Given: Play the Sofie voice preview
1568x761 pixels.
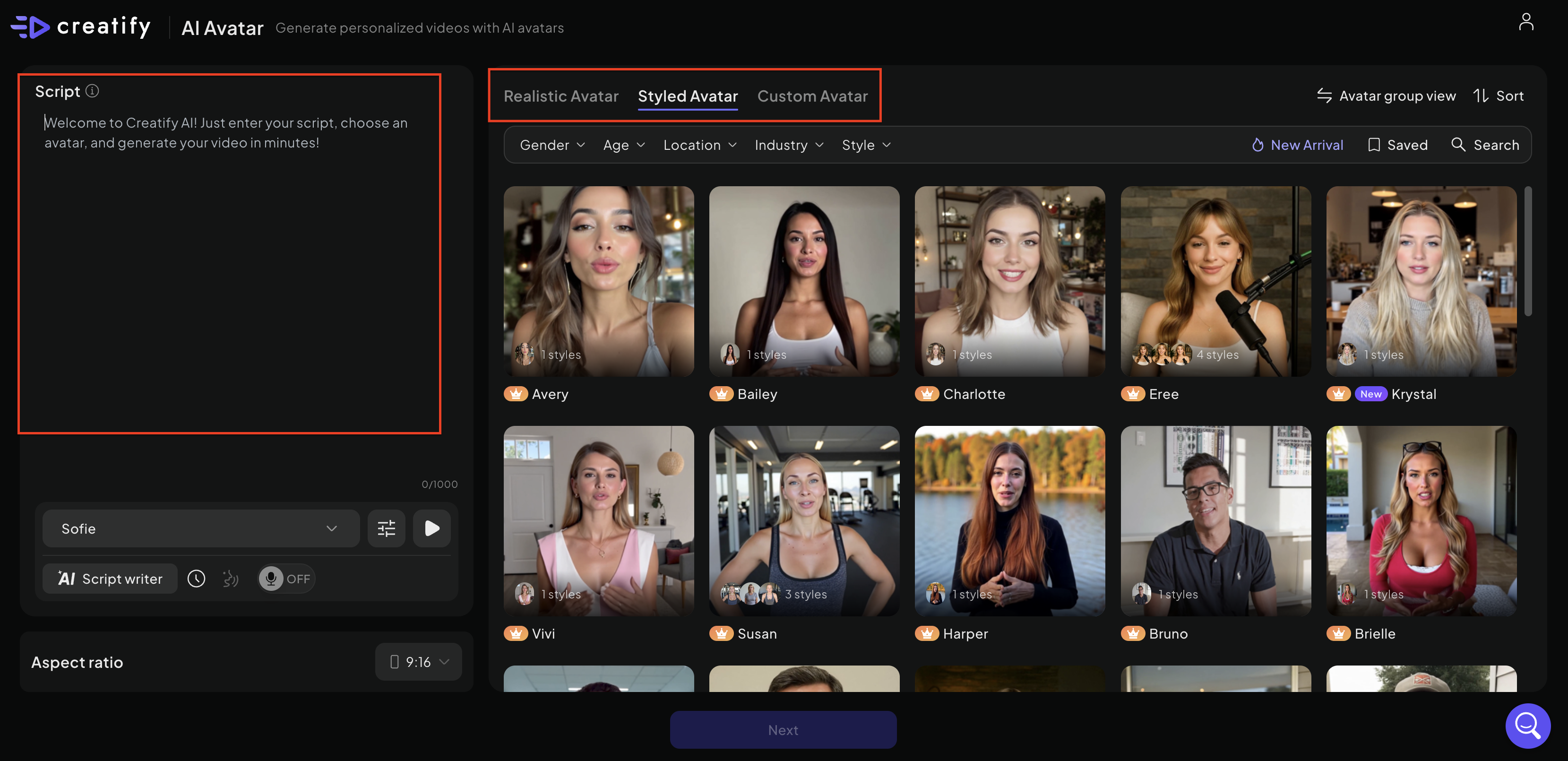Looking at the screenshot, I should tap(431, 528).
